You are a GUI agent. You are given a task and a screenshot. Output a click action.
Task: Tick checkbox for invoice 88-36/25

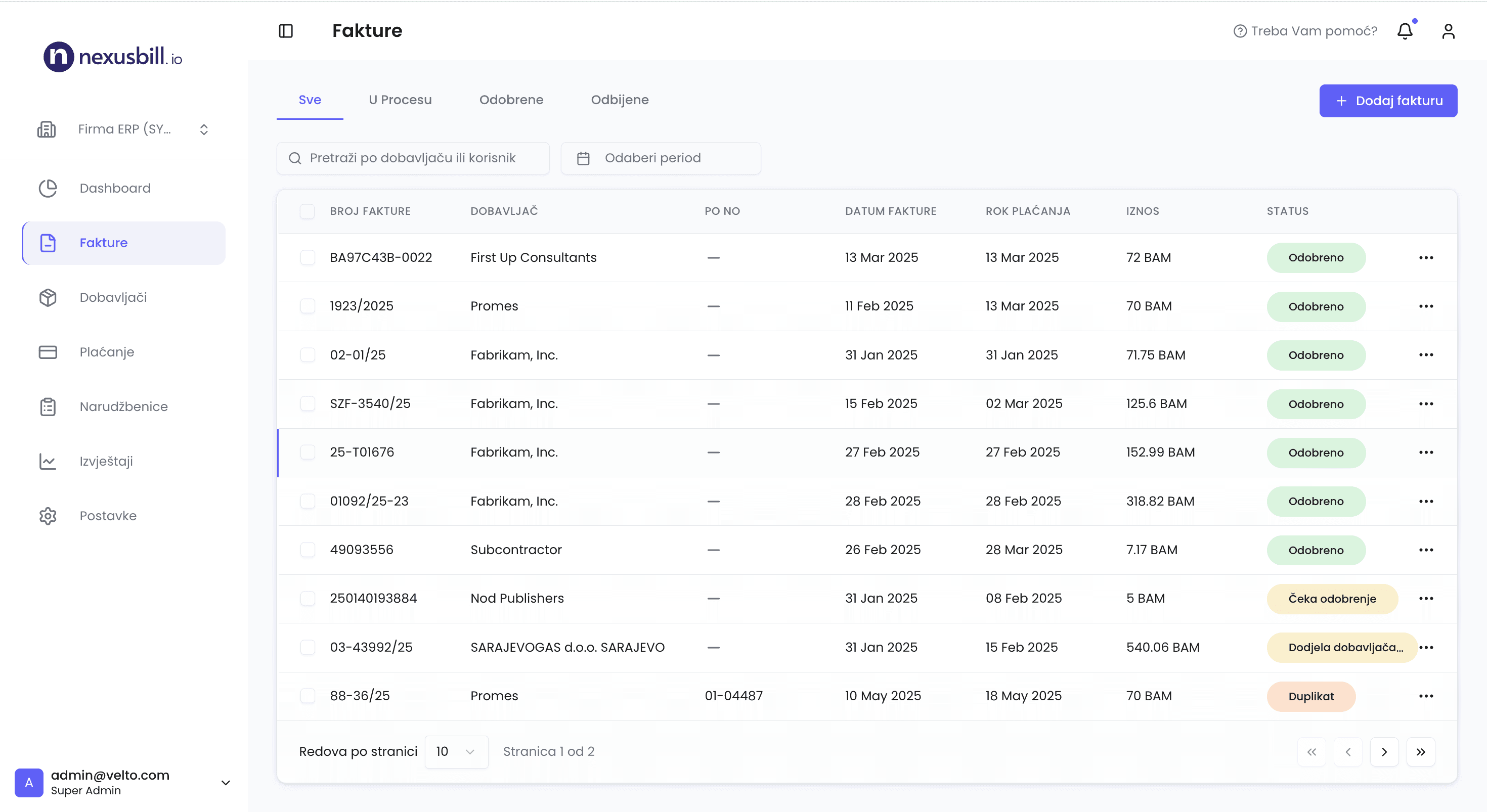tap(307, 696)
